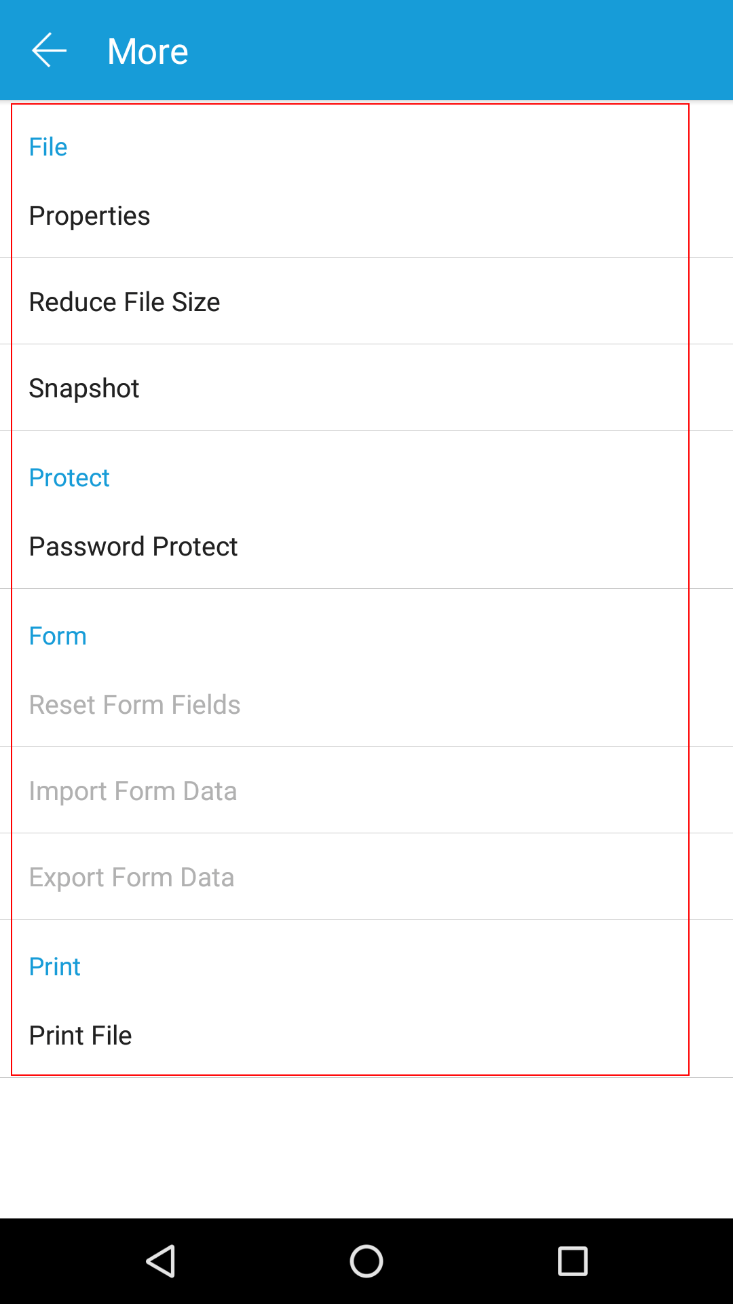Viewport: 733px width, 1304px height.
Task: Tap the Import Form Data option
Action: [133, 791]
